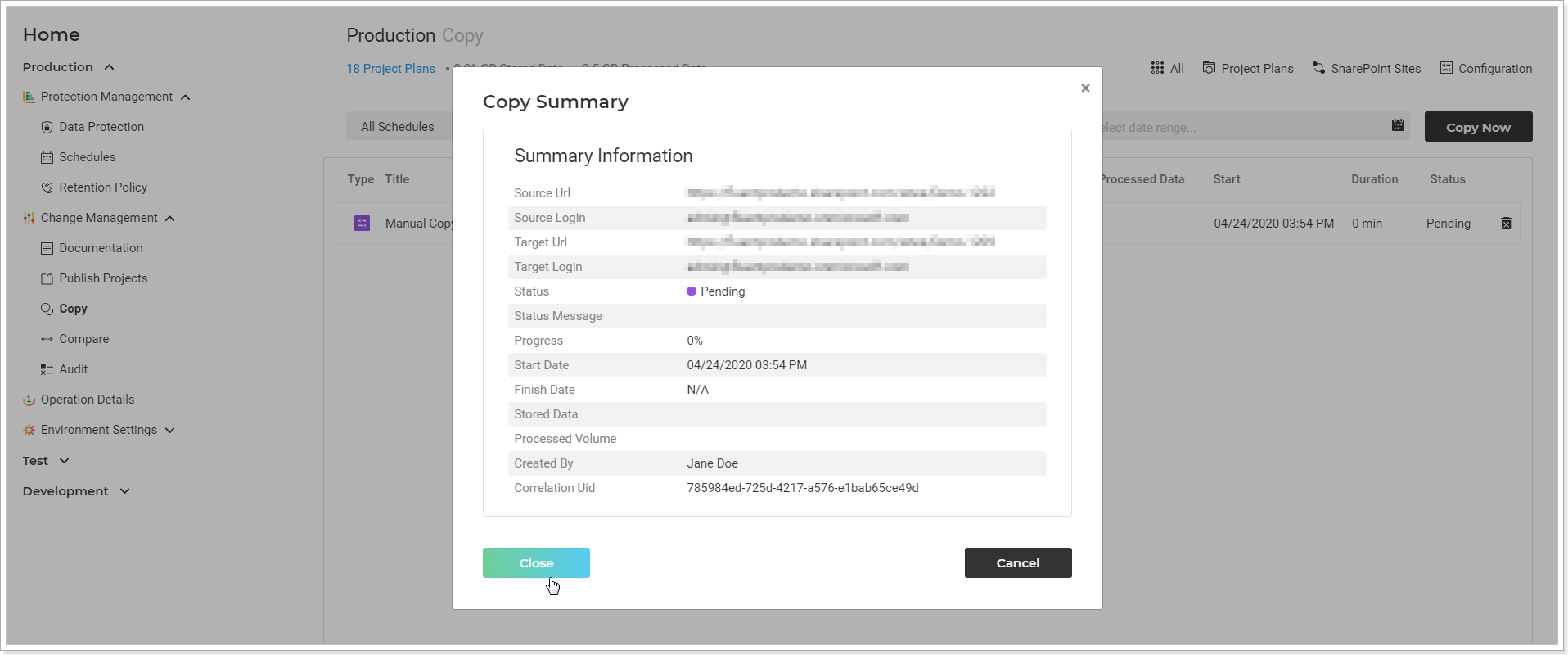The image size is (1568, 655).
Task: Open the date range calendar icon
Action: coord(1398,125)
